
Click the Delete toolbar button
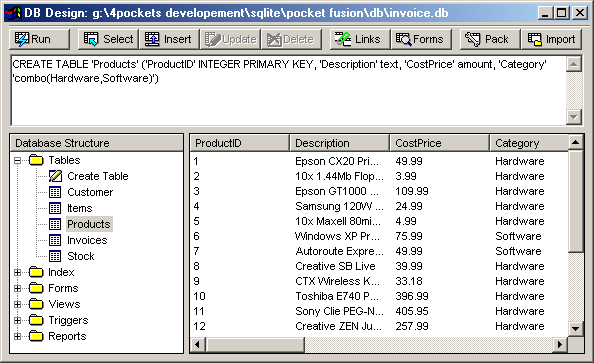pyautogui.click(x=291, y=39)
